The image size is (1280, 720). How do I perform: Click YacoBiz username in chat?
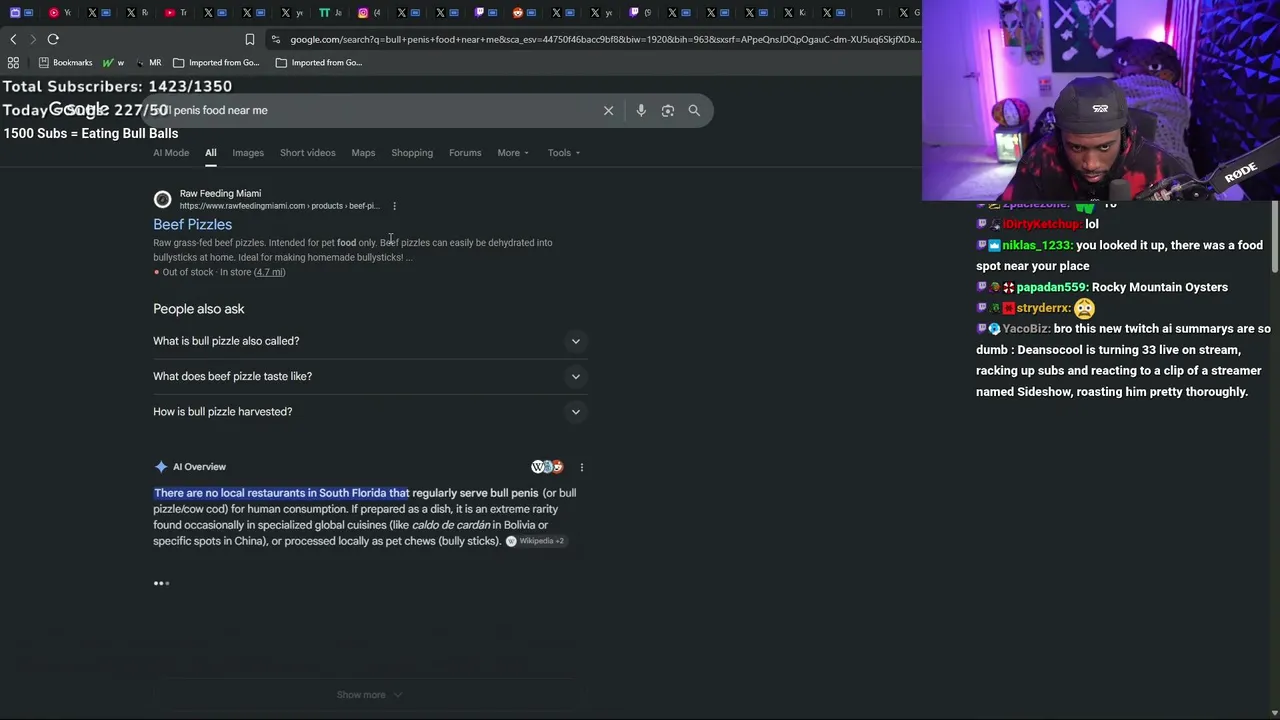pos(1025,329)
